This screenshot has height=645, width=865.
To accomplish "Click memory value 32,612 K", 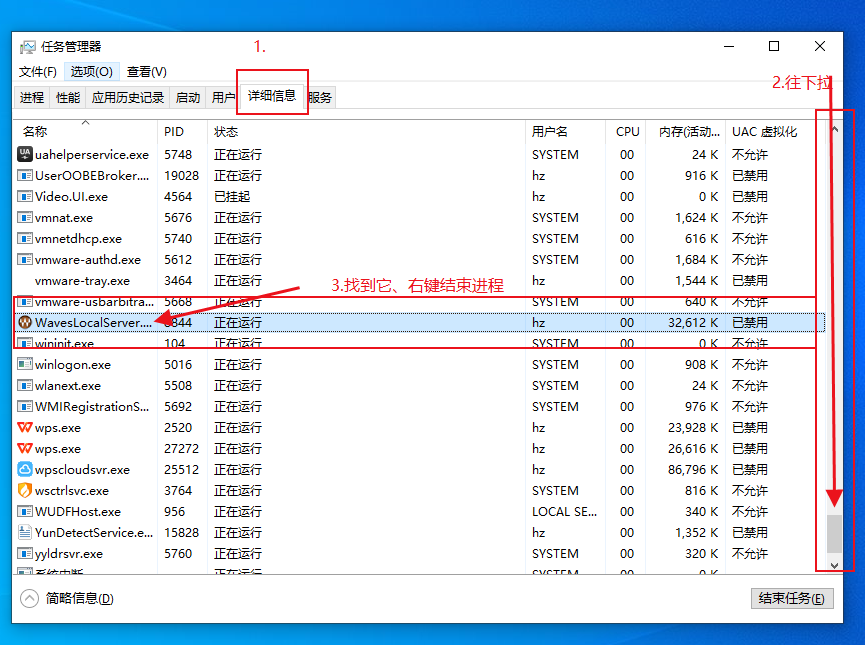I will click(693, 322).
